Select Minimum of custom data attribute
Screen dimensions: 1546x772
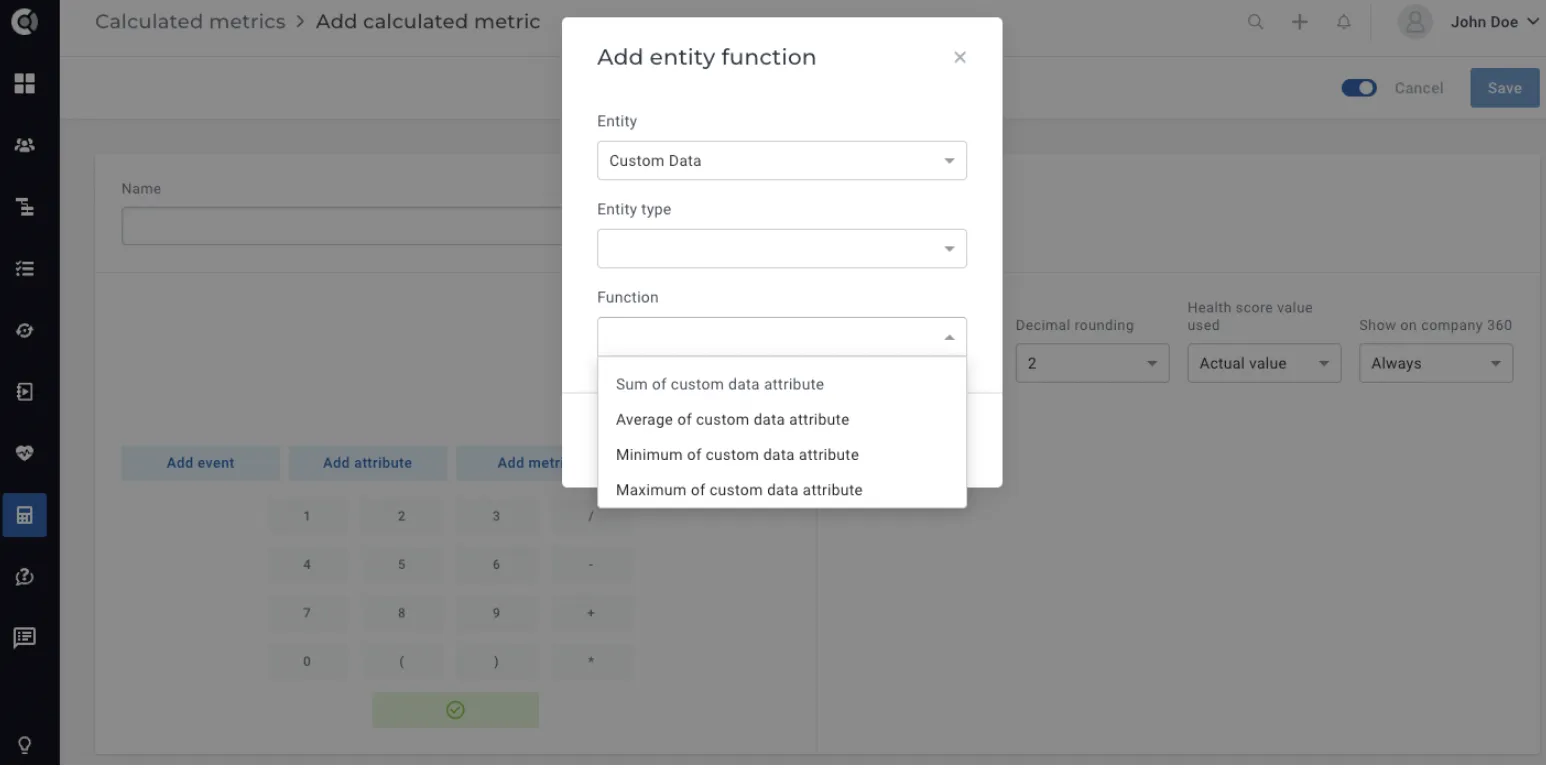point(782,454)
